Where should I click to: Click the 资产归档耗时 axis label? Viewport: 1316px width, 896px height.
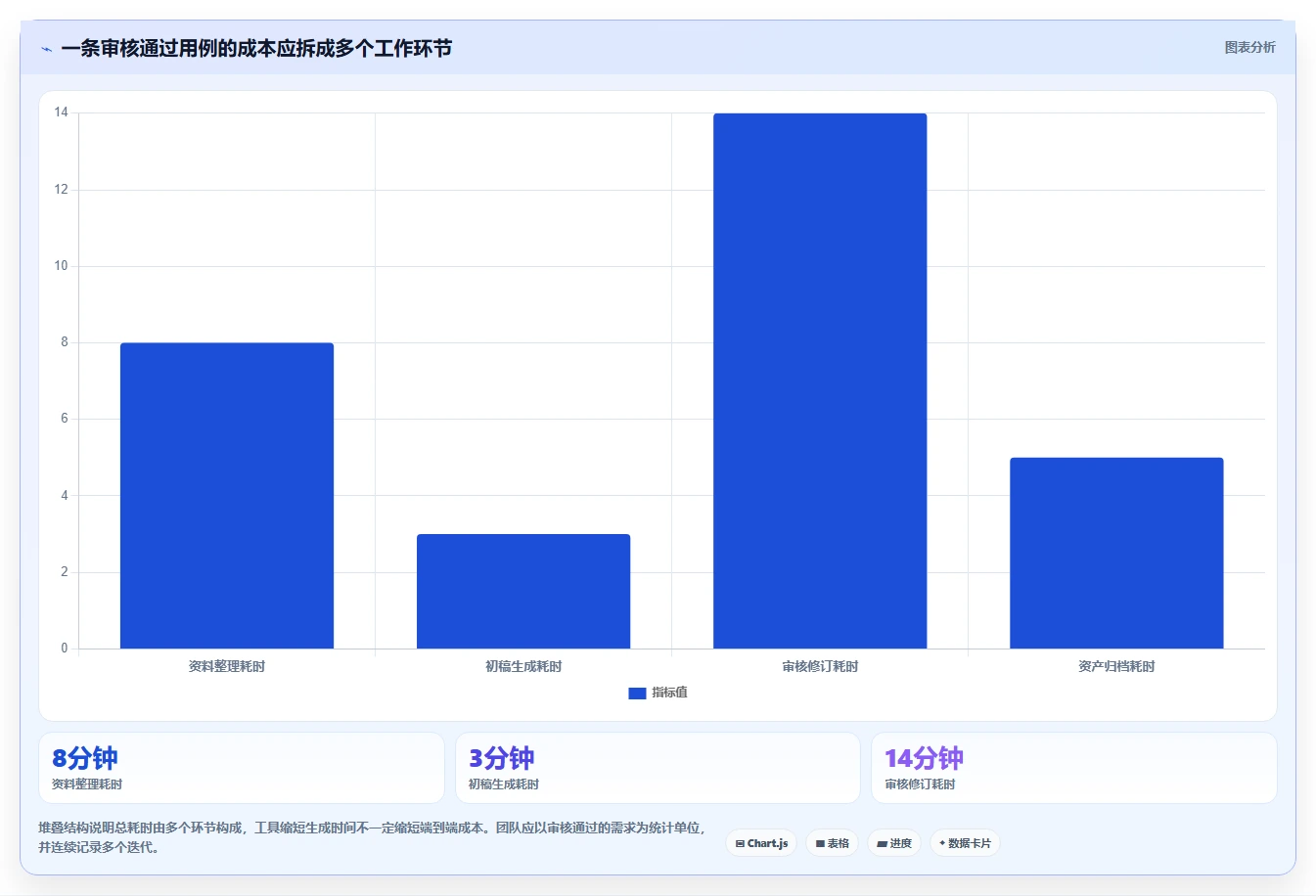point(1116,666)
